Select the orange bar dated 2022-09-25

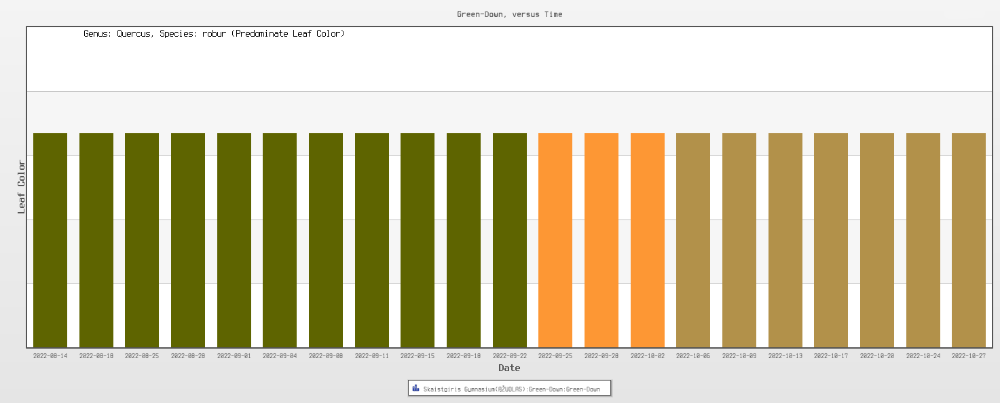coord(555,240)
